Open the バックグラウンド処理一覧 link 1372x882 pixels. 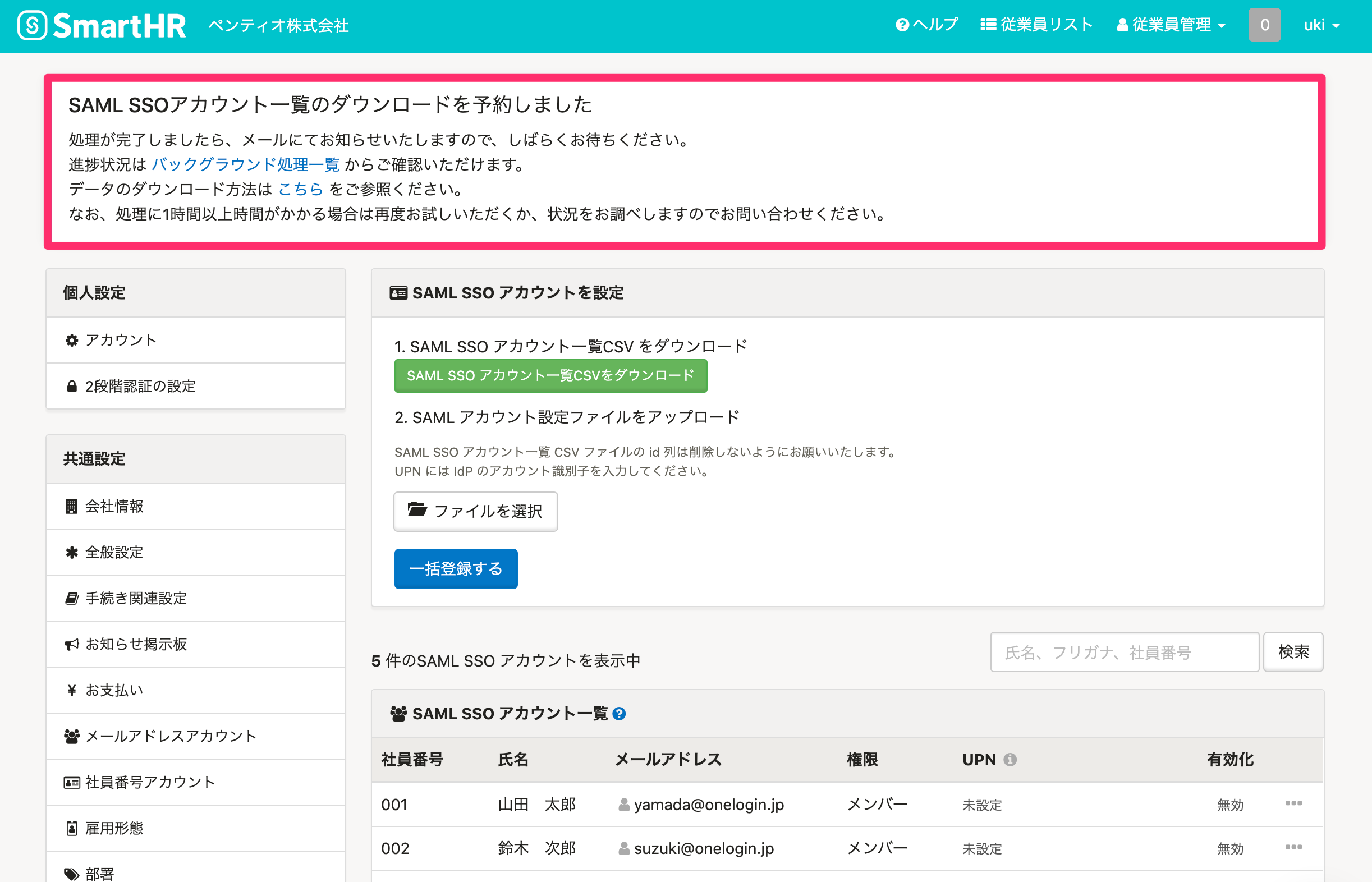tap(245, 164)
